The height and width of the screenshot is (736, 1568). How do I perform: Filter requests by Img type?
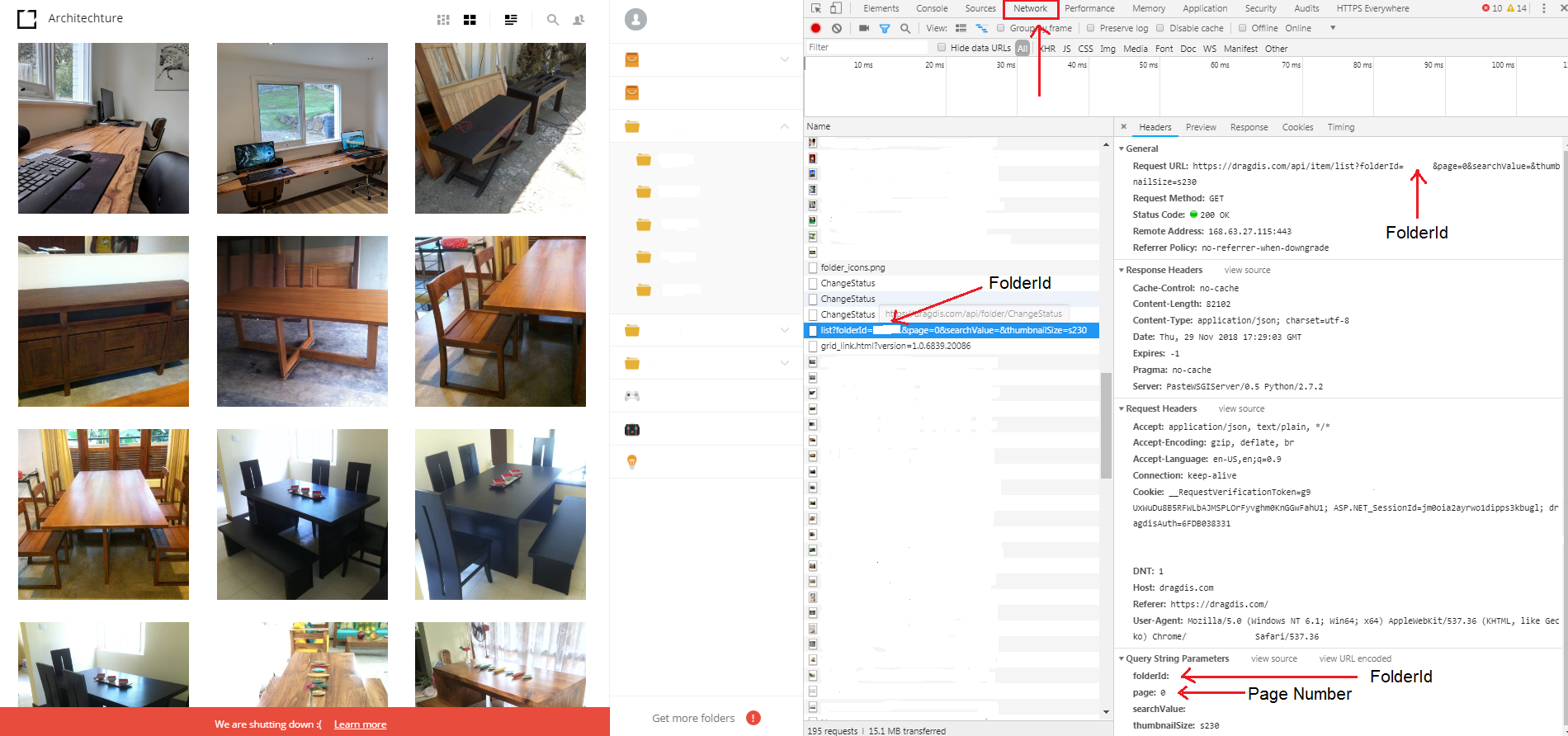pos(1108,49)
